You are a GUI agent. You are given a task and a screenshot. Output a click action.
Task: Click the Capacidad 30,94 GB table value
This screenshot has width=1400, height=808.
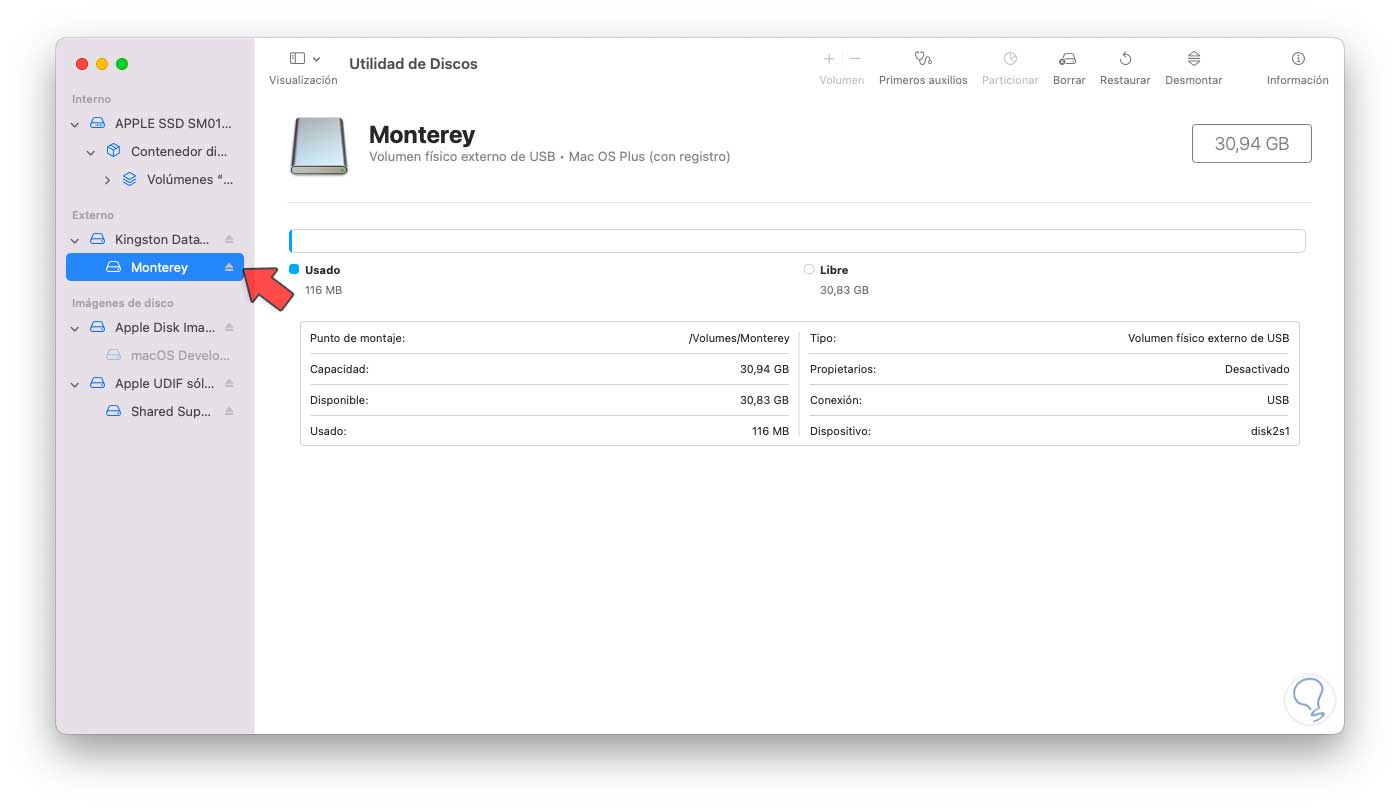pyautogui.click(x=764, y=369)
